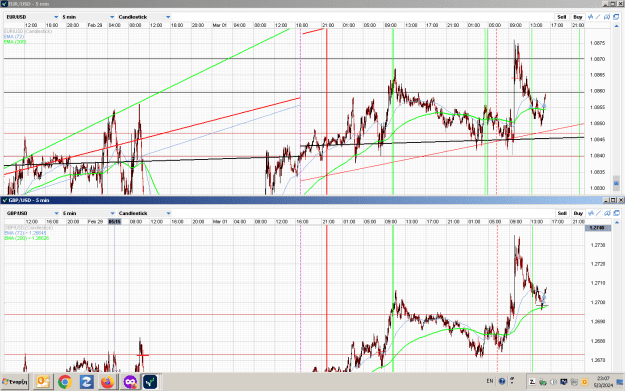Open the Candlestick chart type dropdown in GBP/USD chart

144,213
